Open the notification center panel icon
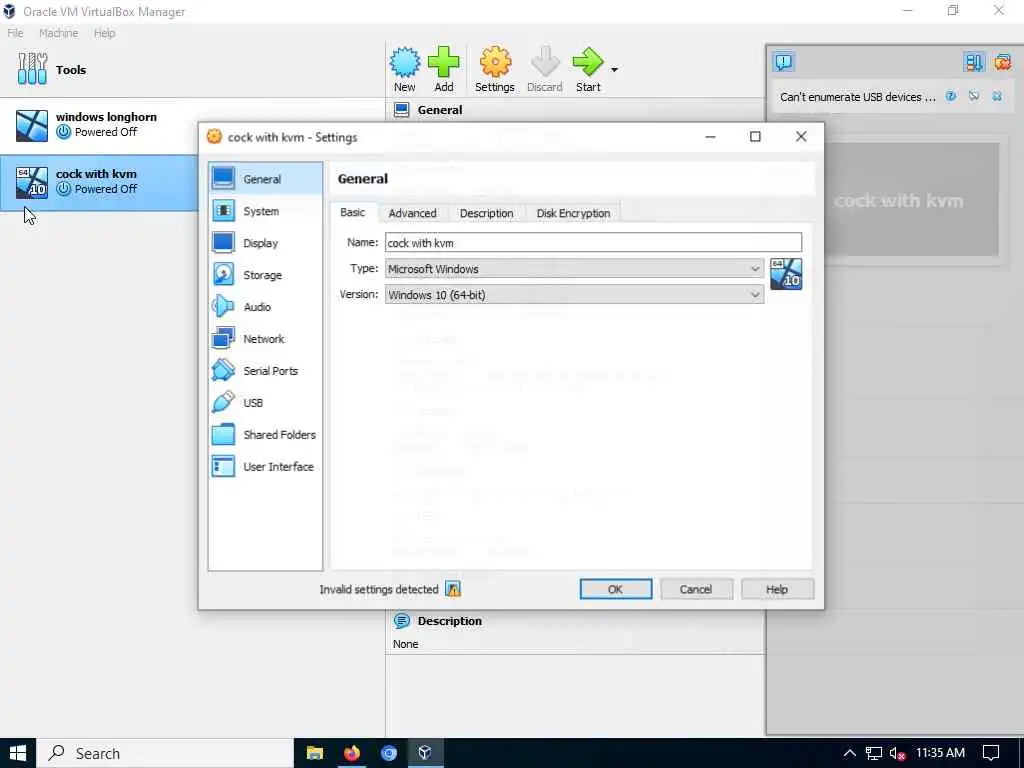Image resolution: width=1024 pixels, height=768 pixels. 783,62
